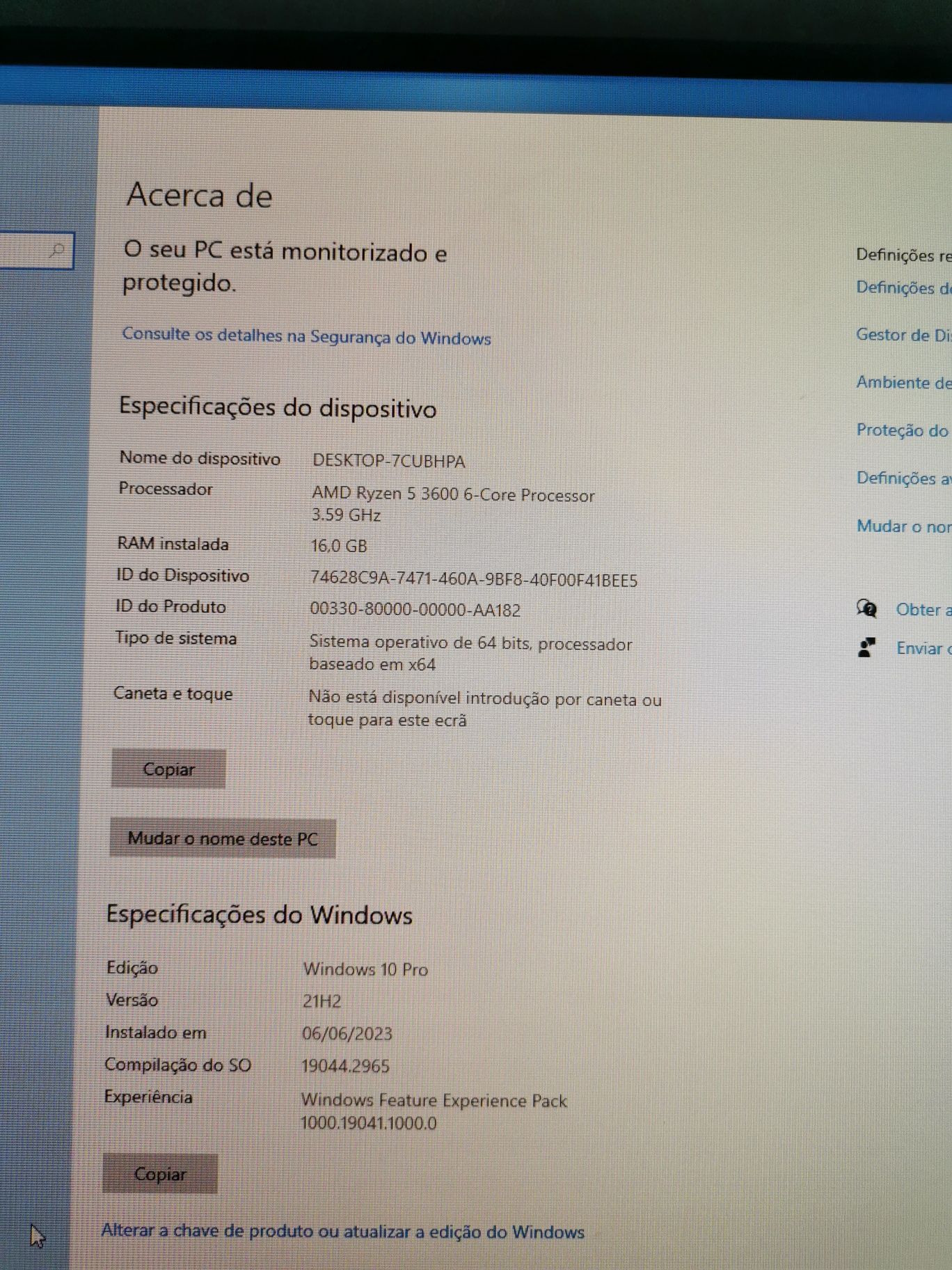Open the Definições avançadas do sistema link
The width and height of the screenshot is (952, 1270).
click(903, 478)
